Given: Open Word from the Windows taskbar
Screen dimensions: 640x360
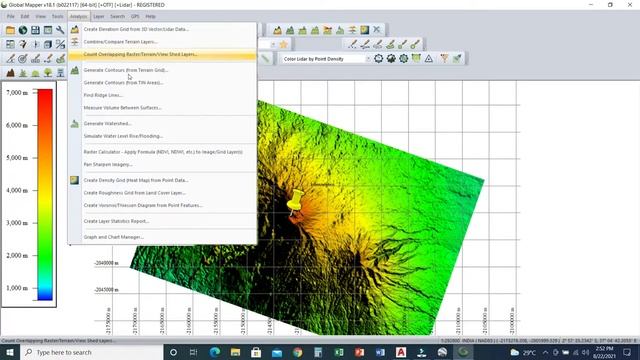Looking at the screenshot, I should point(380,352).
